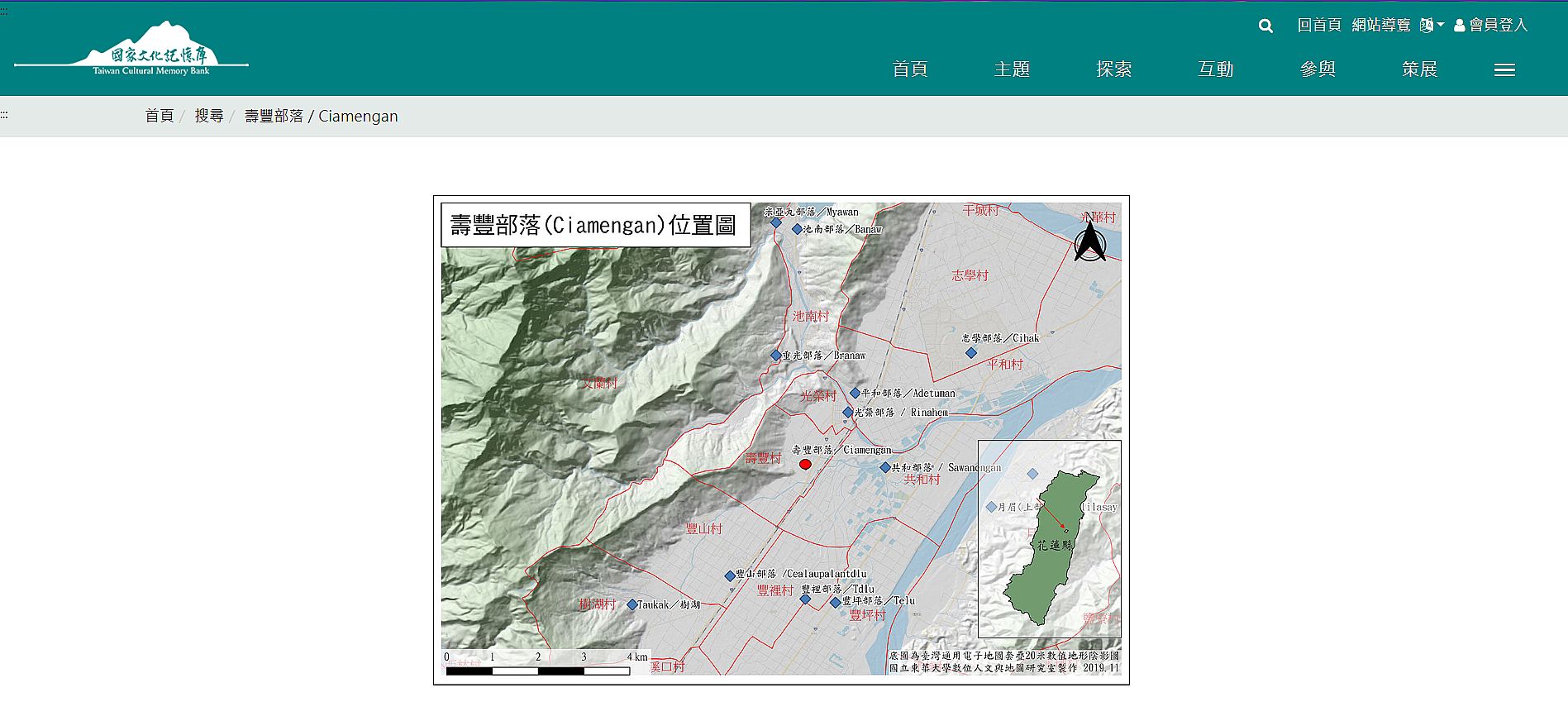Select the 互動 navigation item
Viewport: 1568px width, 721px height.
[1215, 69]
